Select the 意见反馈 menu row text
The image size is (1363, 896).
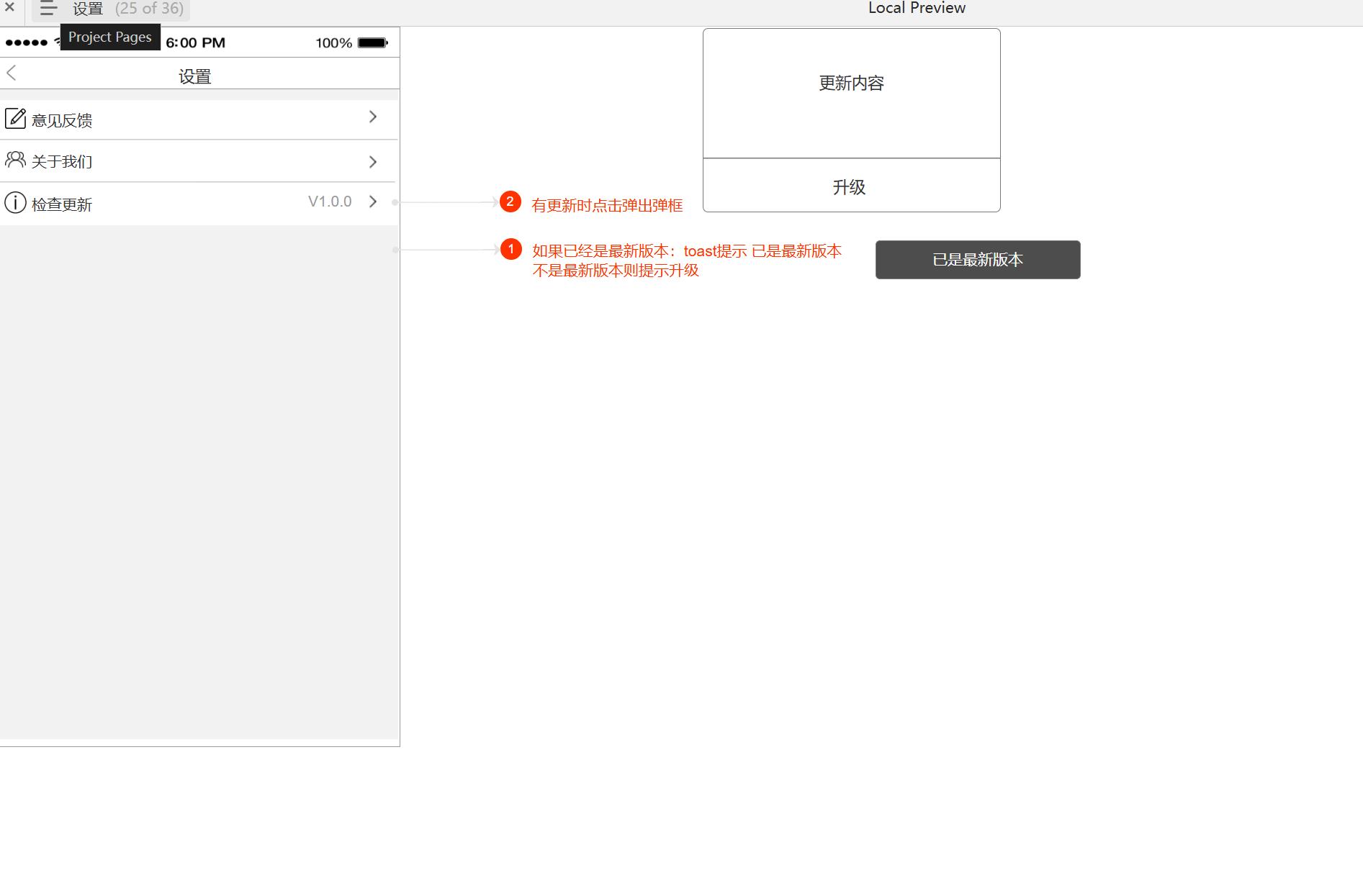pos(62,120)
